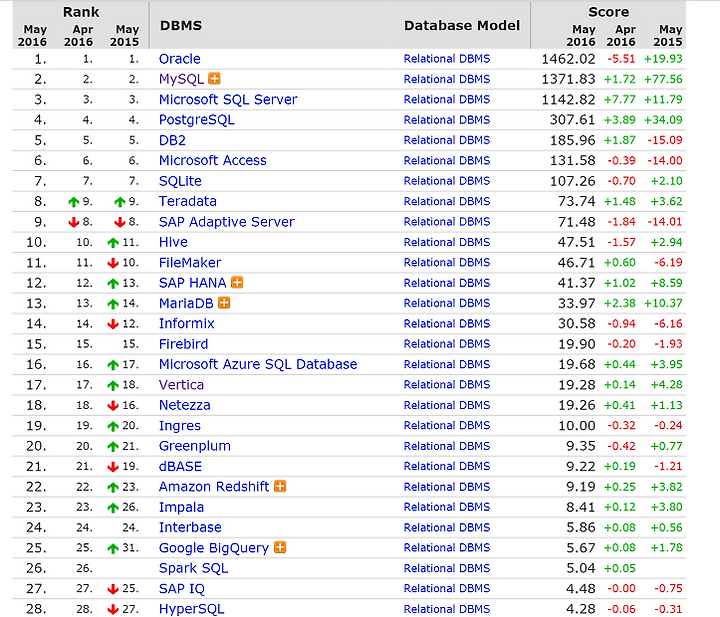The width and height of the screenshot is (720, 617).
Task: Click Oracle's score 1462.02
Action: click(x=568, y=59)
